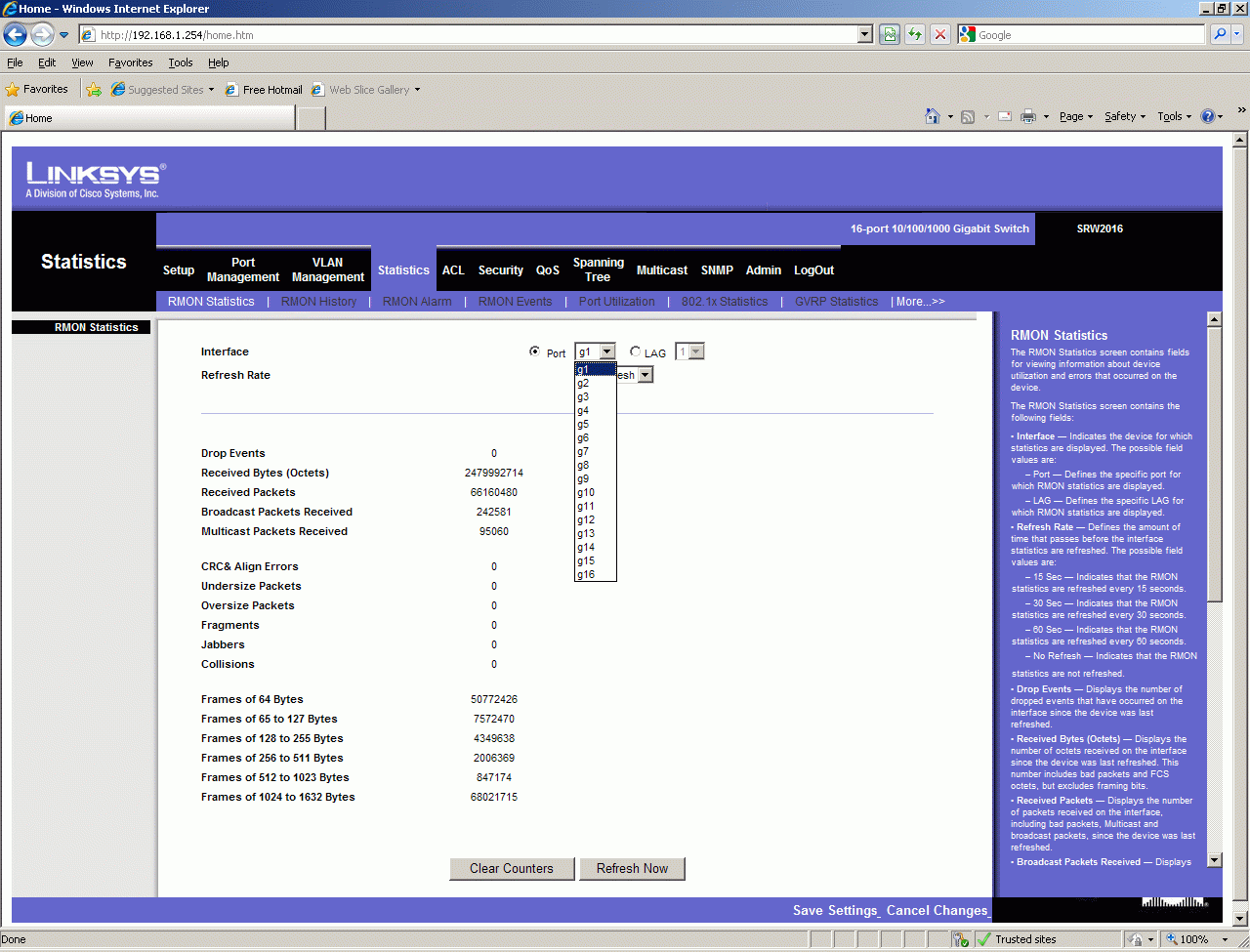Click the command bar overflow chevron

[1241, 110]
